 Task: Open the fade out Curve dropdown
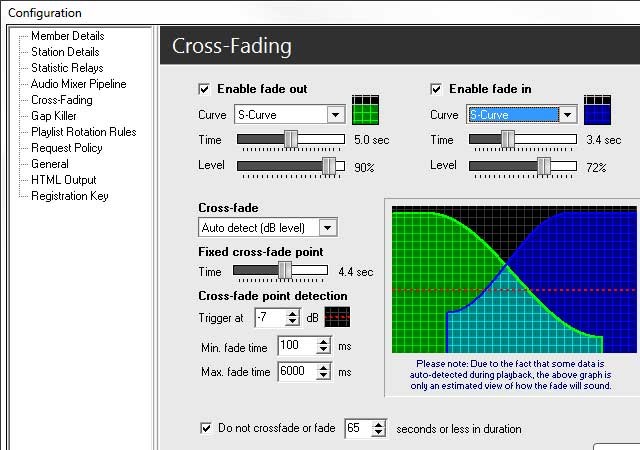[x=336, y=115]
